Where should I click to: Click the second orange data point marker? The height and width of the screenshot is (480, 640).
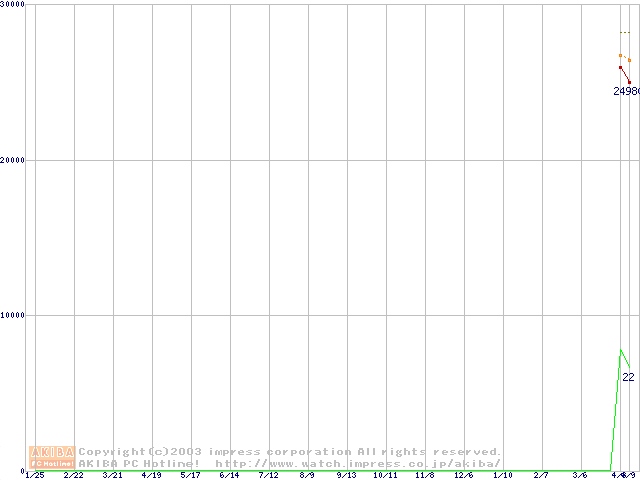(x=629, y=60)
